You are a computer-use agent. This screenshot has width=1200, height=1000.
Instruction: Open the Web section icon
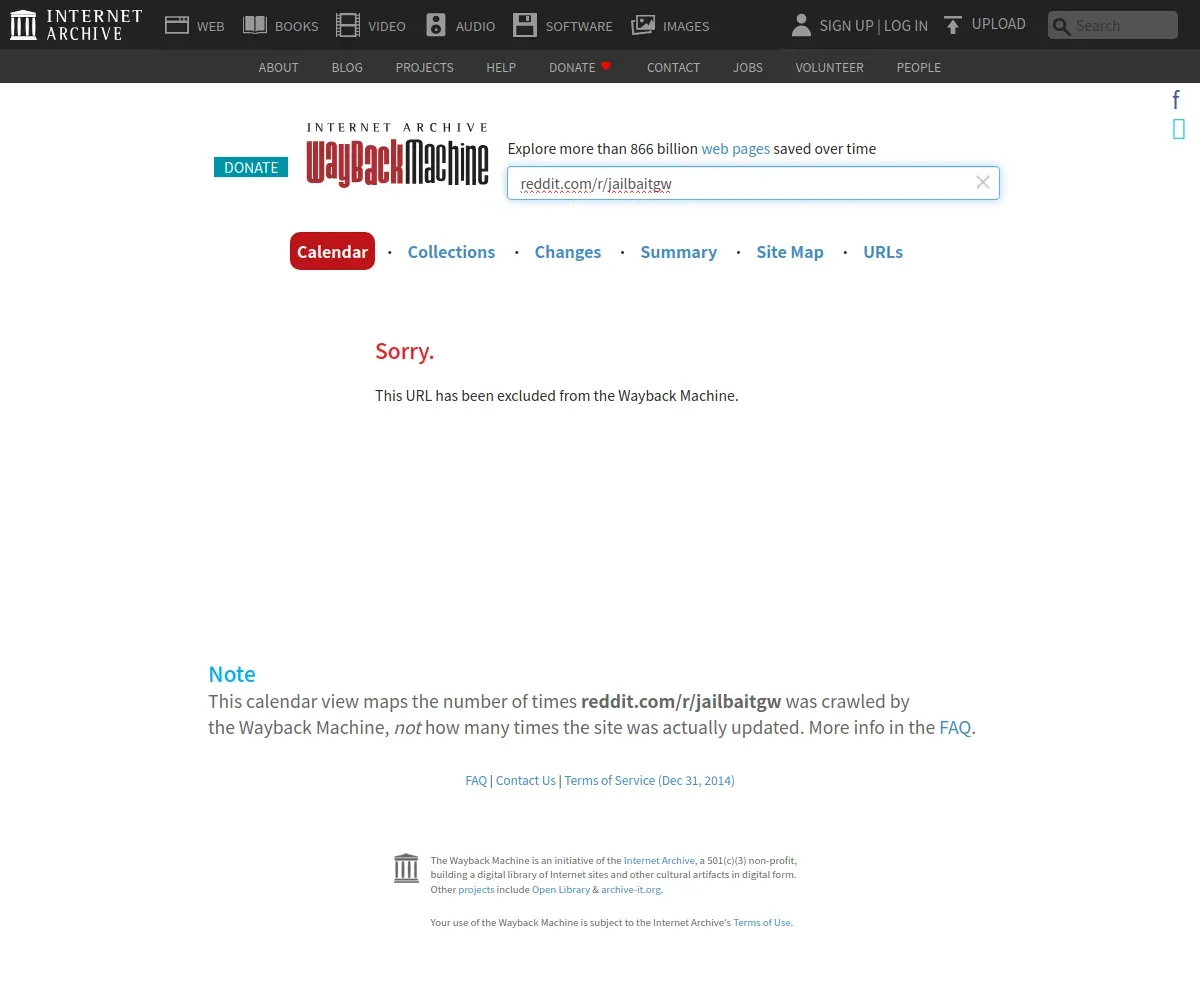coord(177,25)
